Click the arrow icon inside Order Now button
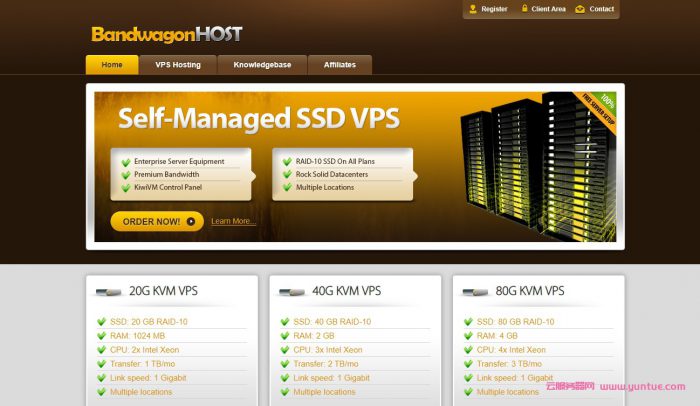The width and height of the screenshot is (700, 406). [x=191, y=222]
